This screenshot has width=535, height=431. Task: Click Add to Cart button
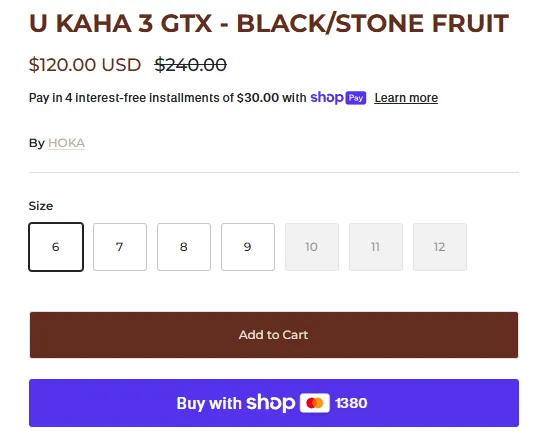click(274, 335)
